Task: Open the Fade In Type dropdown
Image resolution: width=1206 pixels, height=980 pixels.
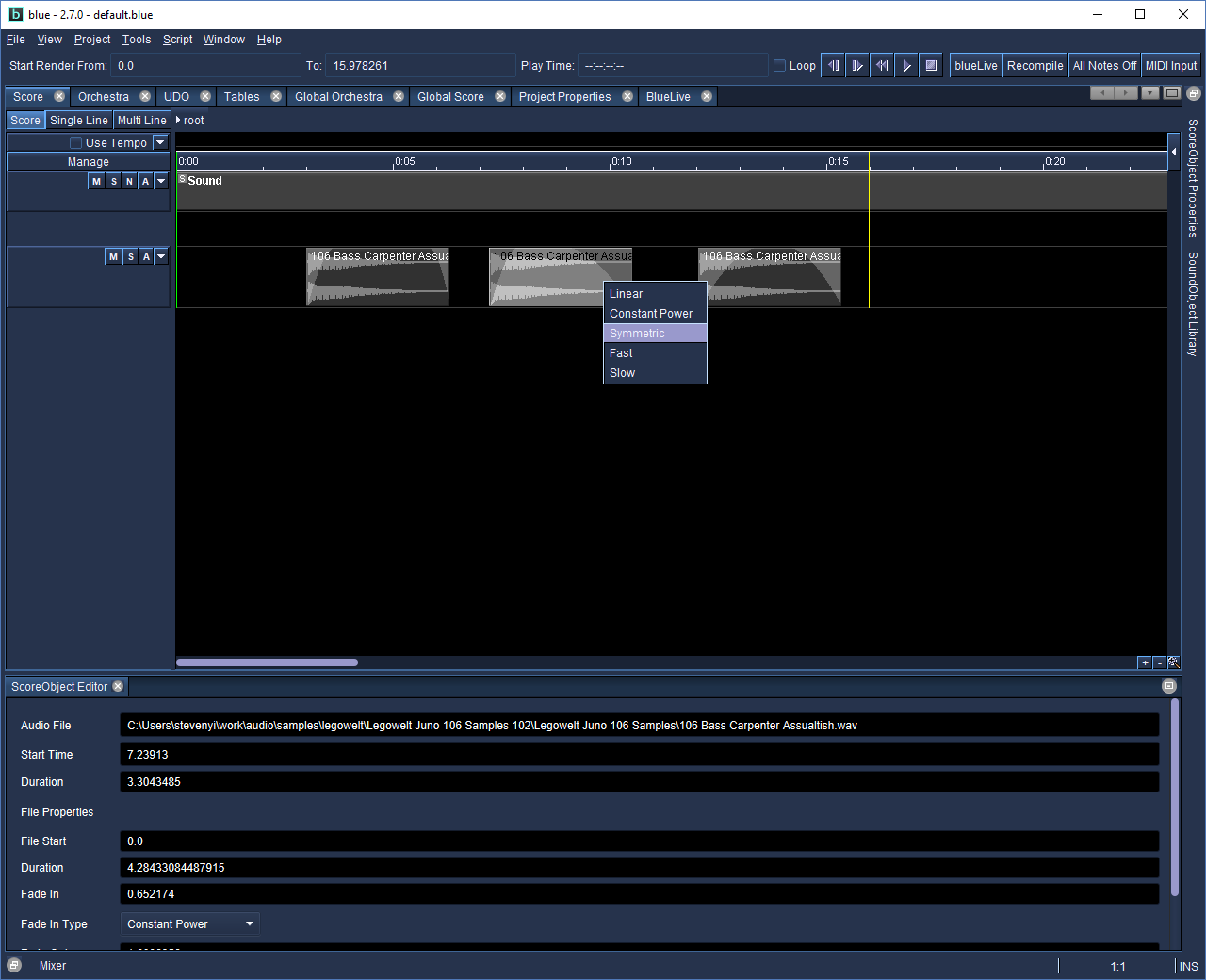Action: pyautogui.click(x=189, y=924)
